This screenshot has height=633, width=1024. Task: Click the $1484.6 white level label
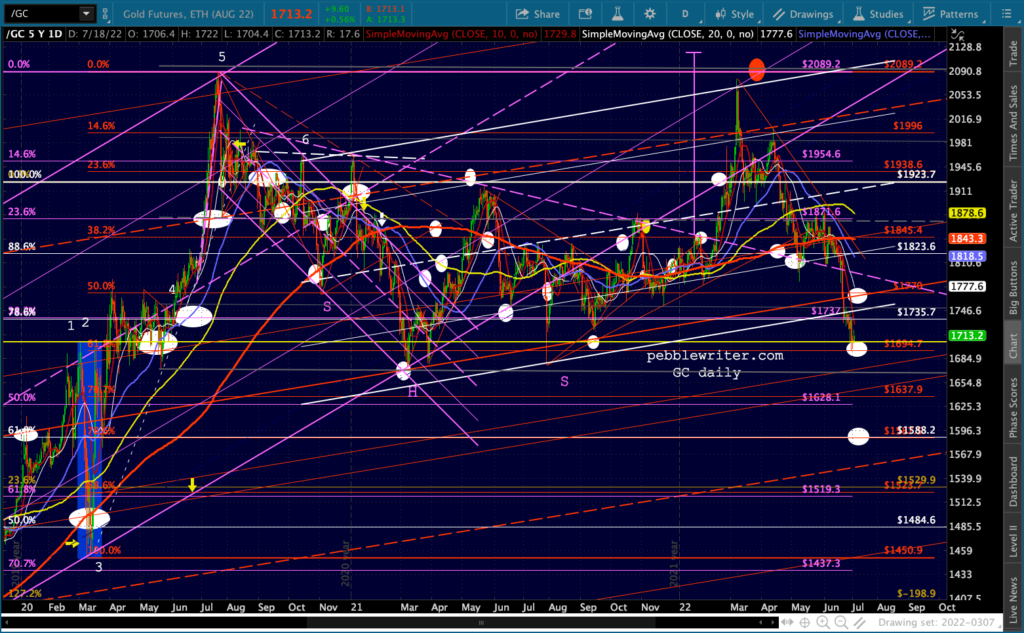pos(916,520)
